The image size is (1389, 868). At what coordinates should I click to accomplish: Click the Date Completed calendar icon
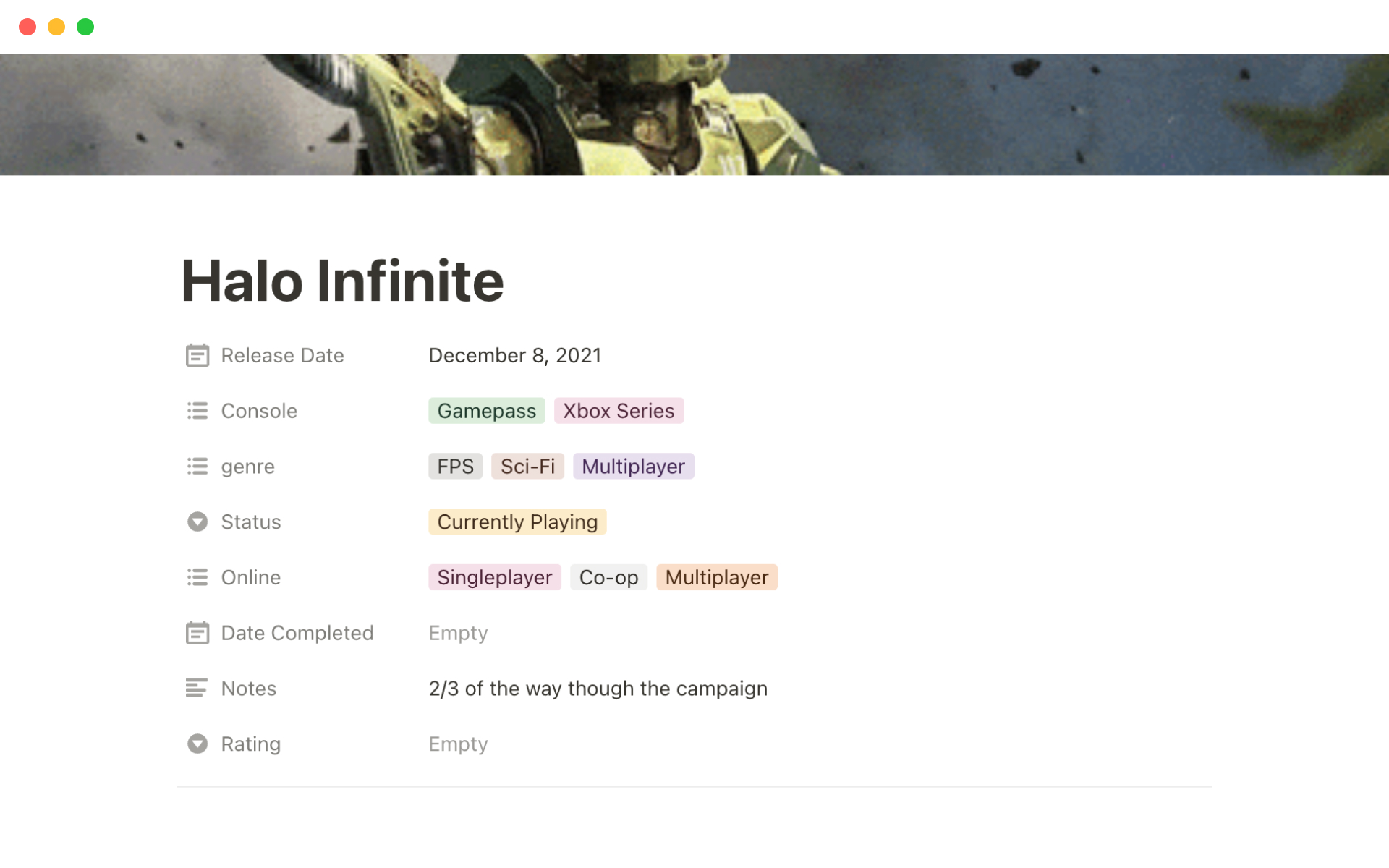(x=197, y=633)
